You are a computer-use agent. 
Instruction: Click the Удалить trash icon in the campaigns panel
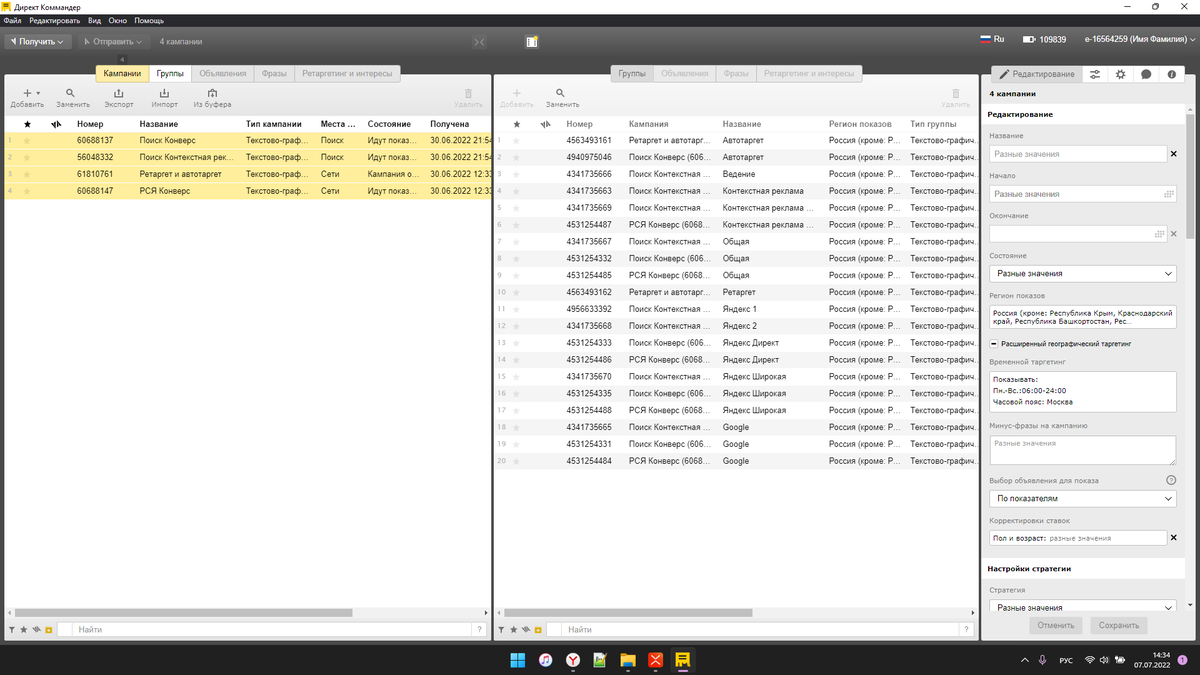[x=468, y=93]
